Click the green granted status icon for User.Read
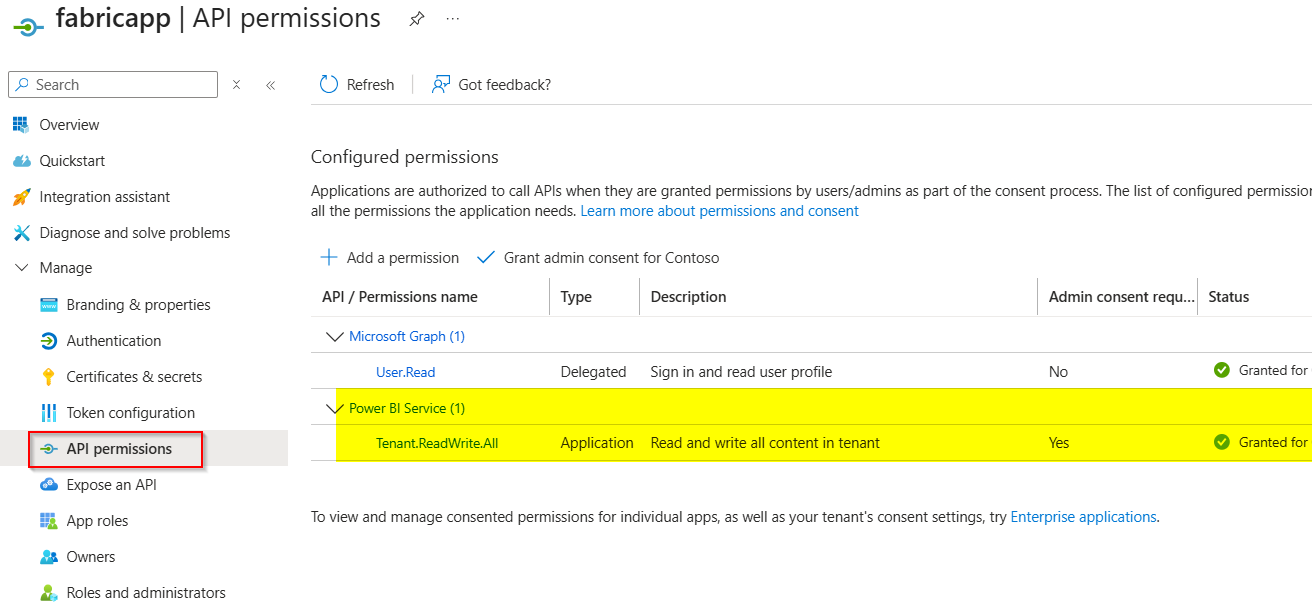Image resolution: width=1312 pixels, height=614 pixels. click(x=1221, y=370)
